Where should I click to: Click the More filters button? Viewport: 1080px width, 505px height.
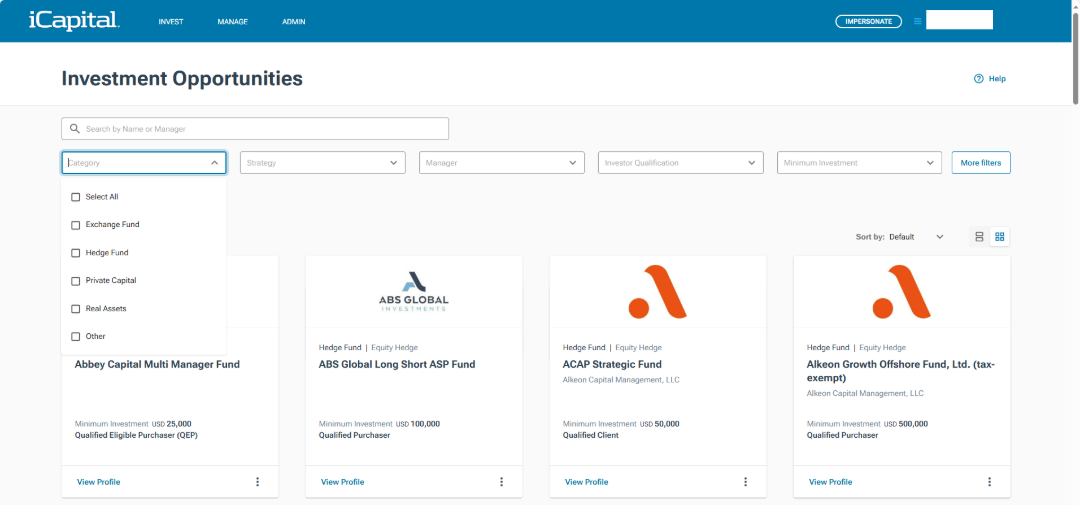pyautogui.click(x=981, y=163)
